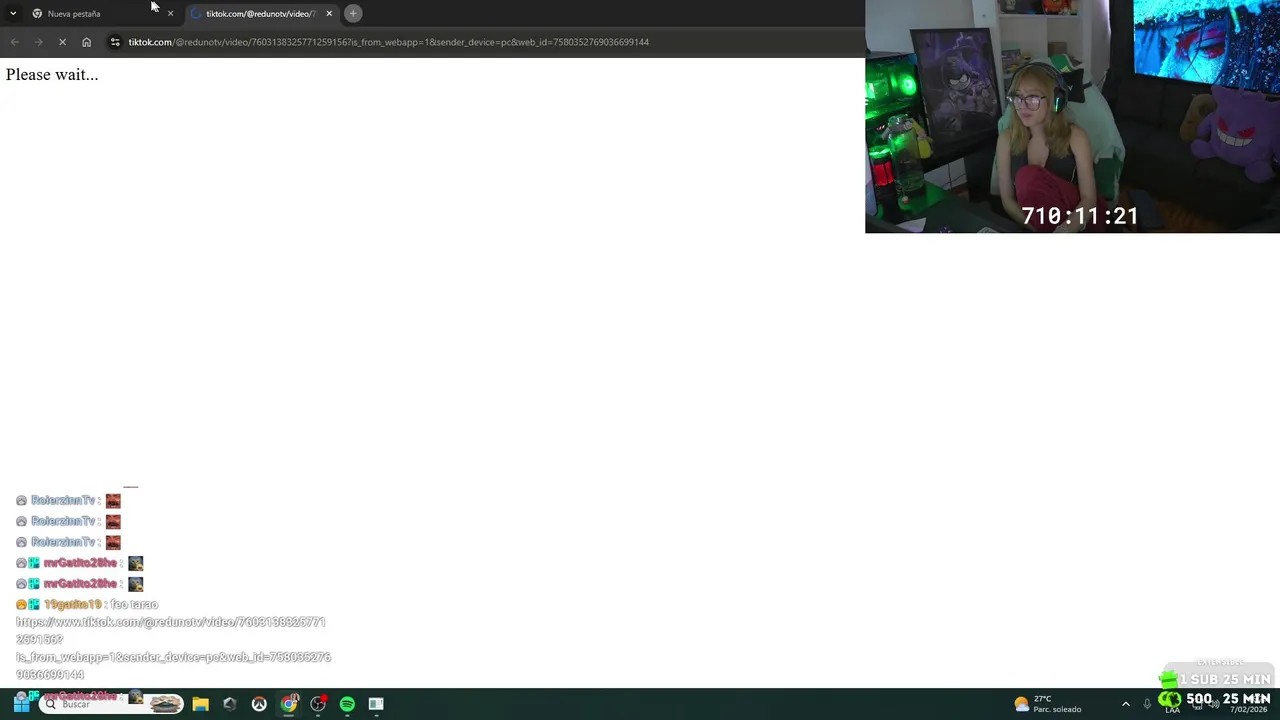The width and height of the screenshot is (1280, 720).
Task: Close the Nueva pestaña tab
Action: click(x=170, y=13)
